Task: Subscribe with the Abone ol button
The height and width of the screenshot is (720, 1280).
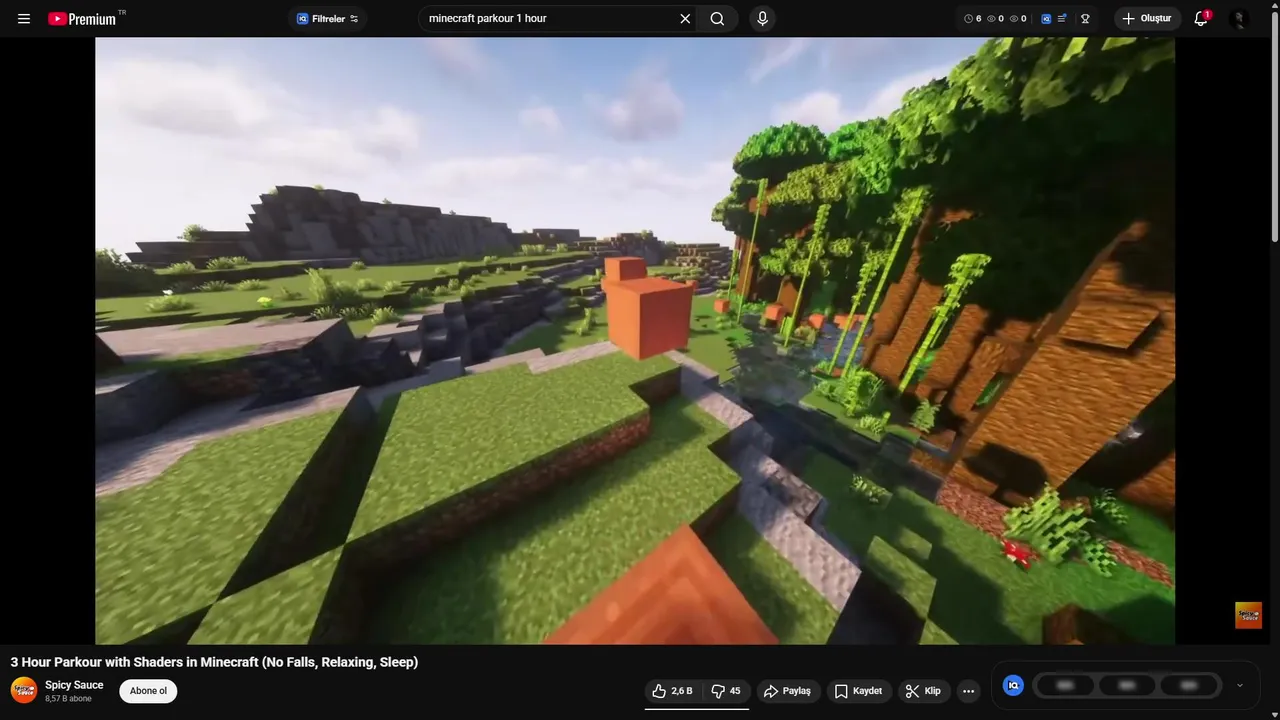Action: tap(148, 691)
